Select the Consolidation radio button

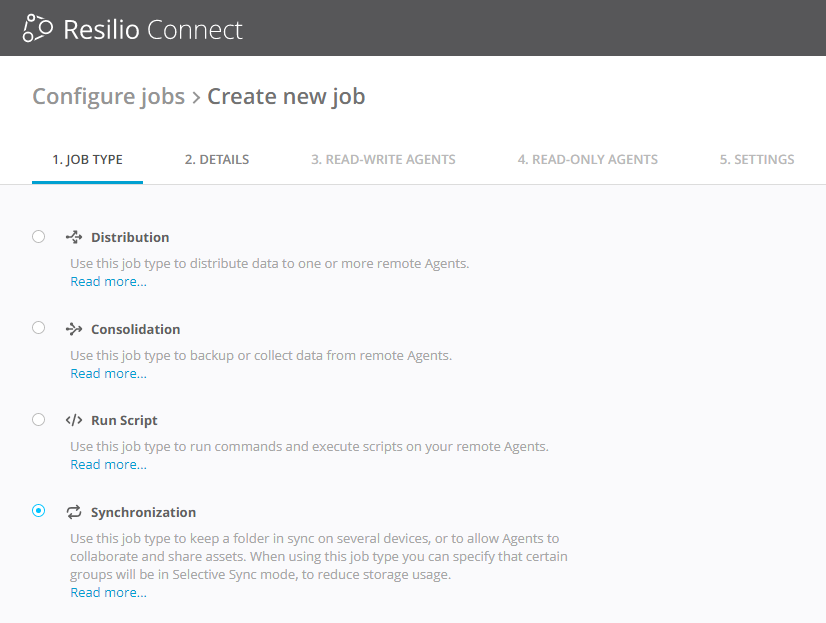coord(38,328)
